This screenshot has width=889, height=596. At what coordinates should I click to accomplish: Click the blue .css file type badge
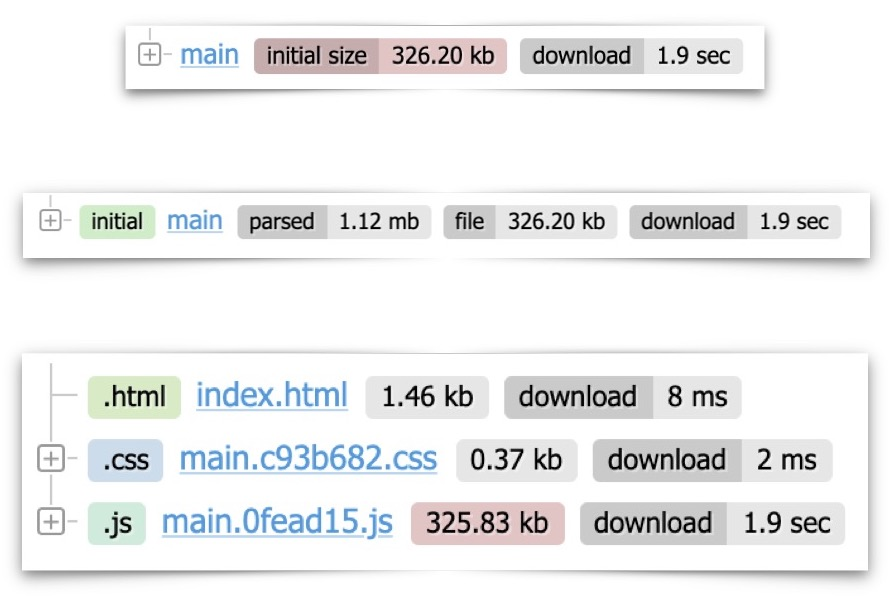125,460
